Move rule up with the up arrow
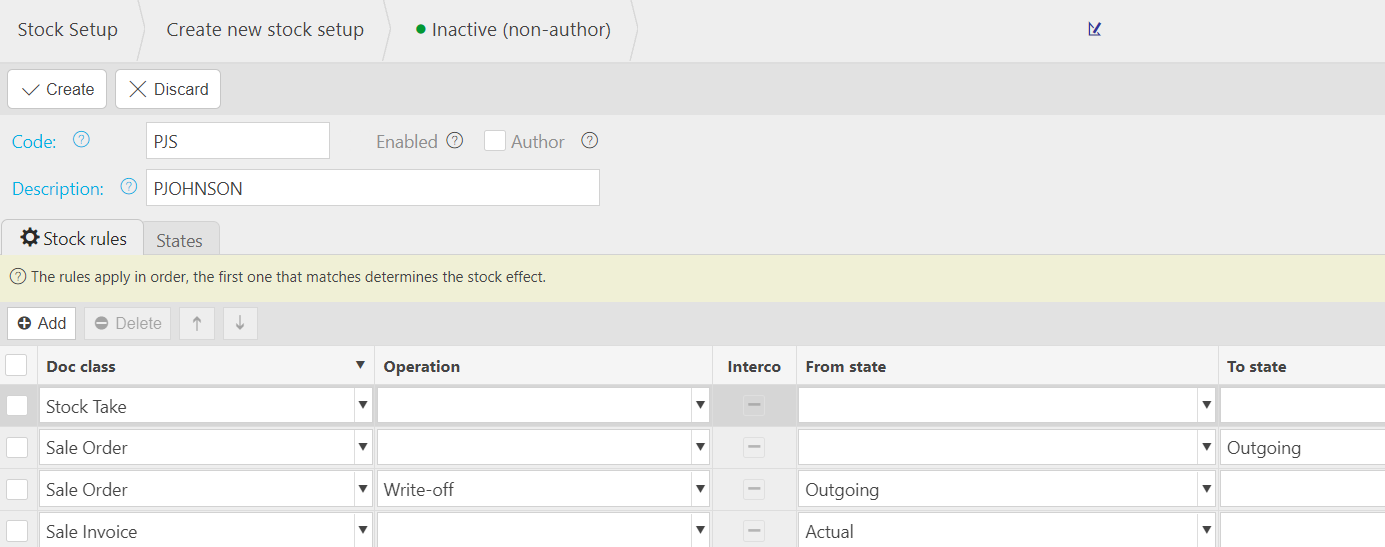Screen dimensions: 1385x547 pos(197,323)
